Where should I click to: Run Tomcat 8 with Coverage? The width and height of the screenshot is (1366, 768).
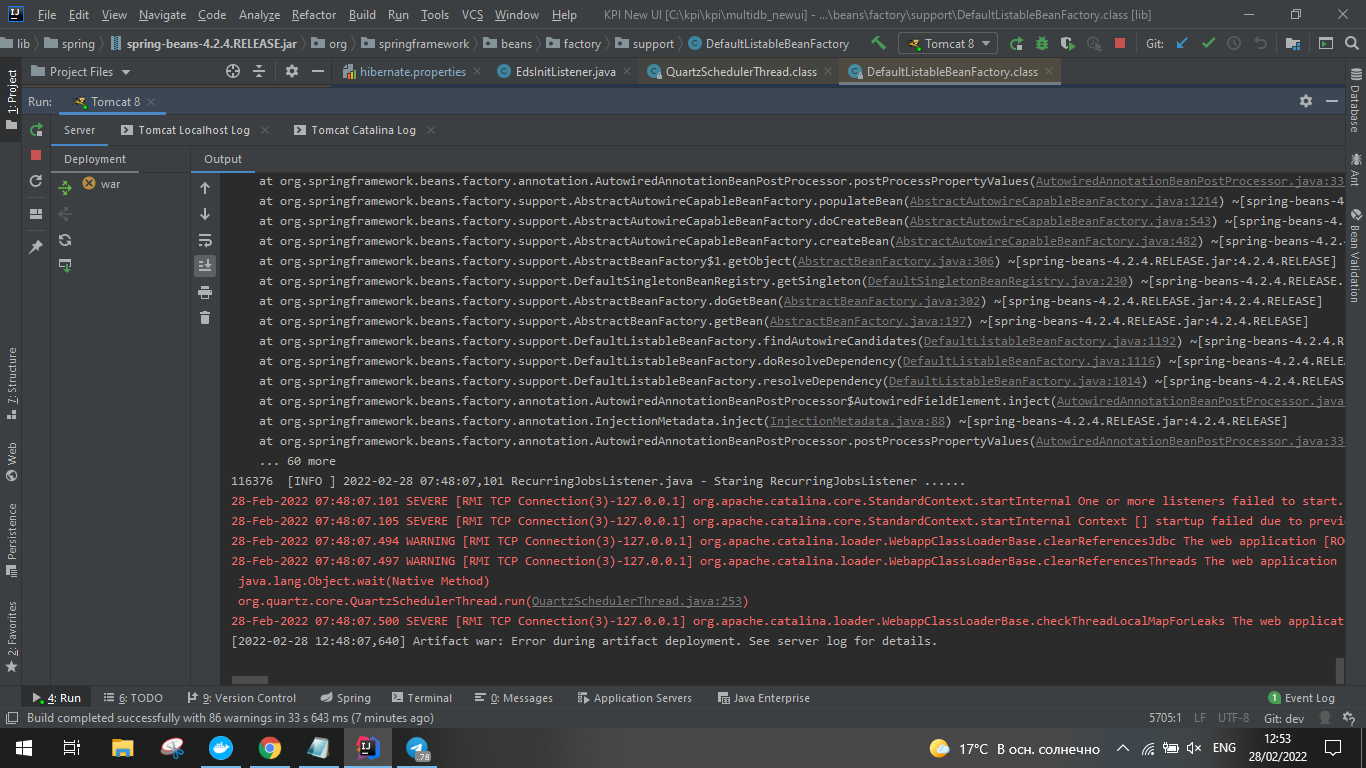(1068, 44)
